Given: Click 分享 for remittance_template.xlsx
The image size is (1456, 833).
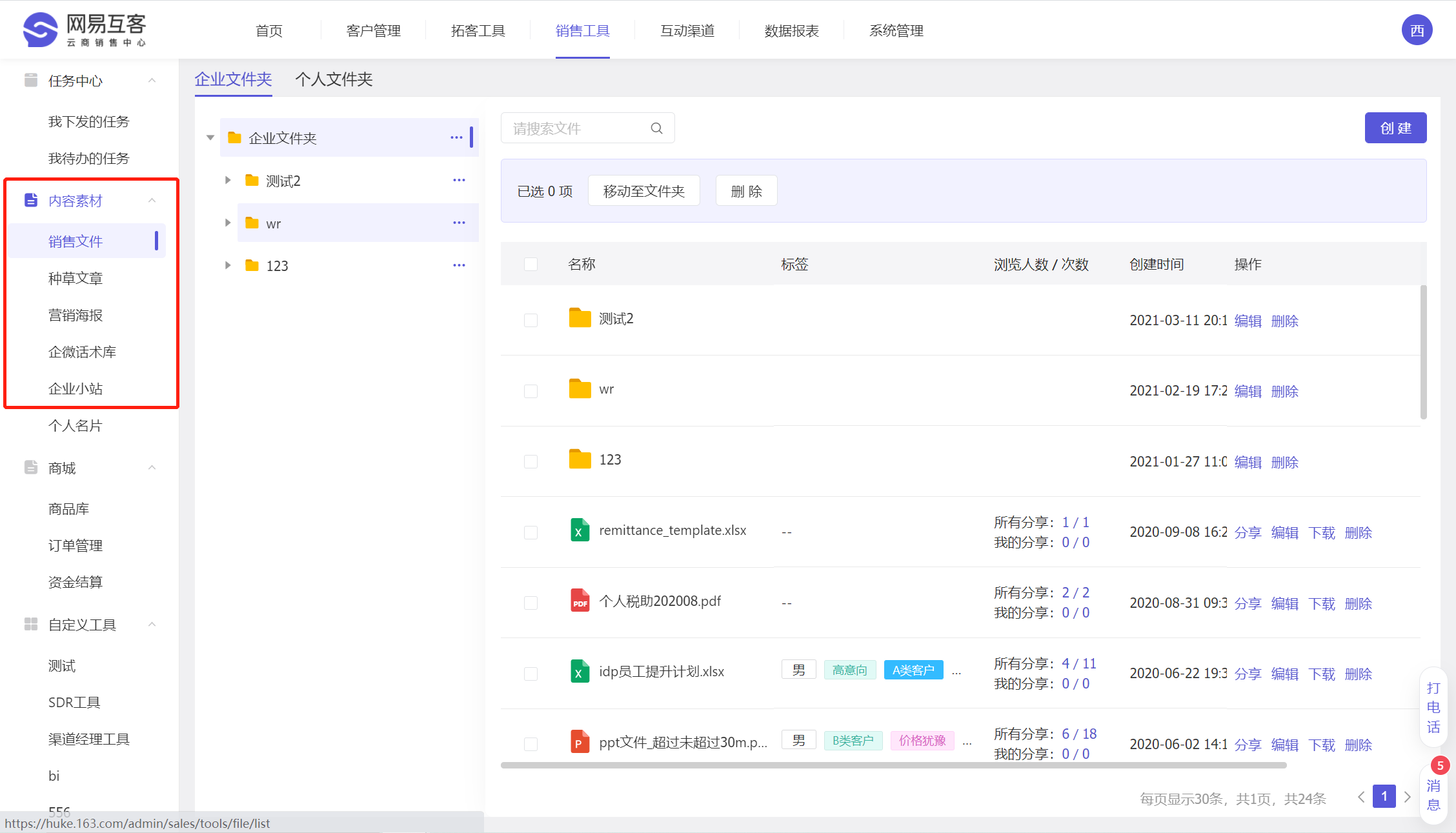Looking at the screenshot, I should 1248,532.
